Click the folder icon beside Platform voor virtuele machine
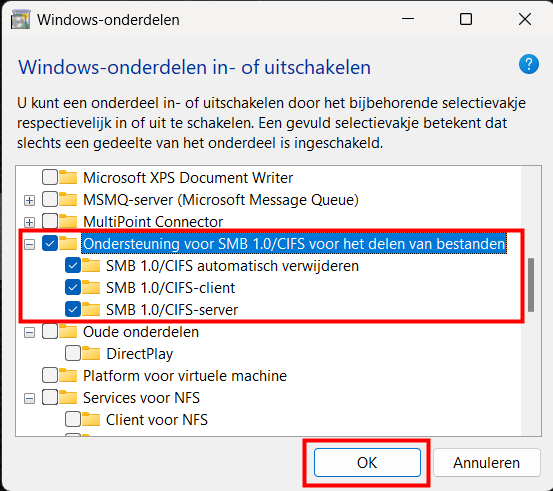This screenshot has width=553, height=491. click(x=68, y=375)
